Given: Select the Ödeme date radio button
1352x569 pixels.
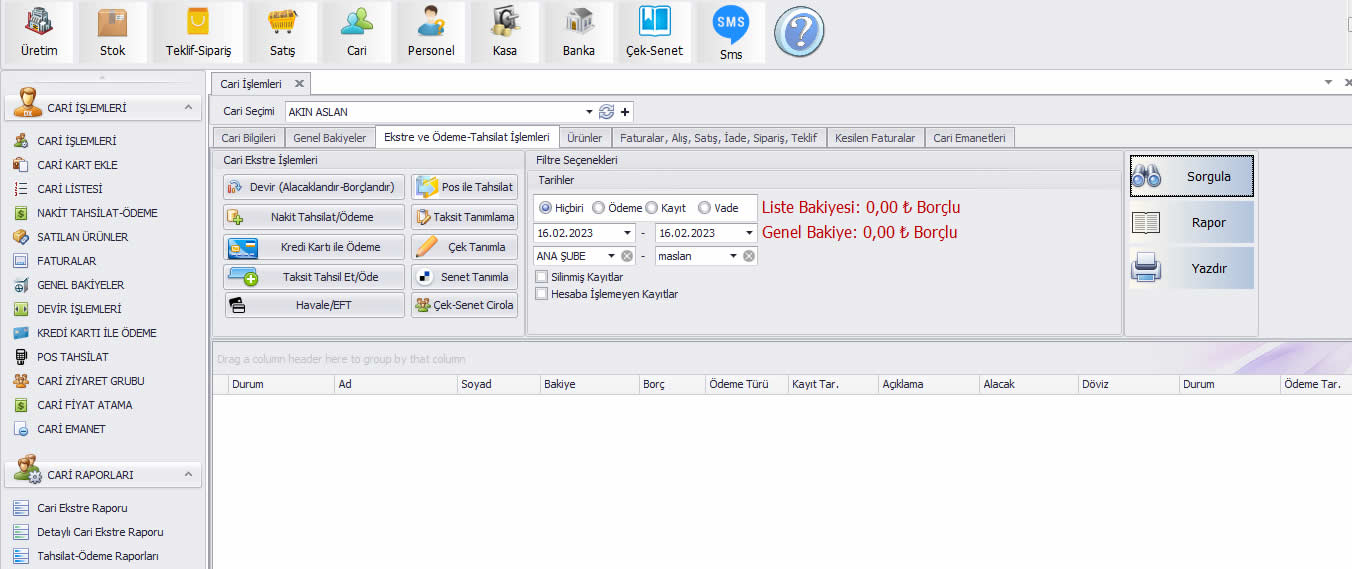Looking at the screenshot, I should click(x=598, y=208).
